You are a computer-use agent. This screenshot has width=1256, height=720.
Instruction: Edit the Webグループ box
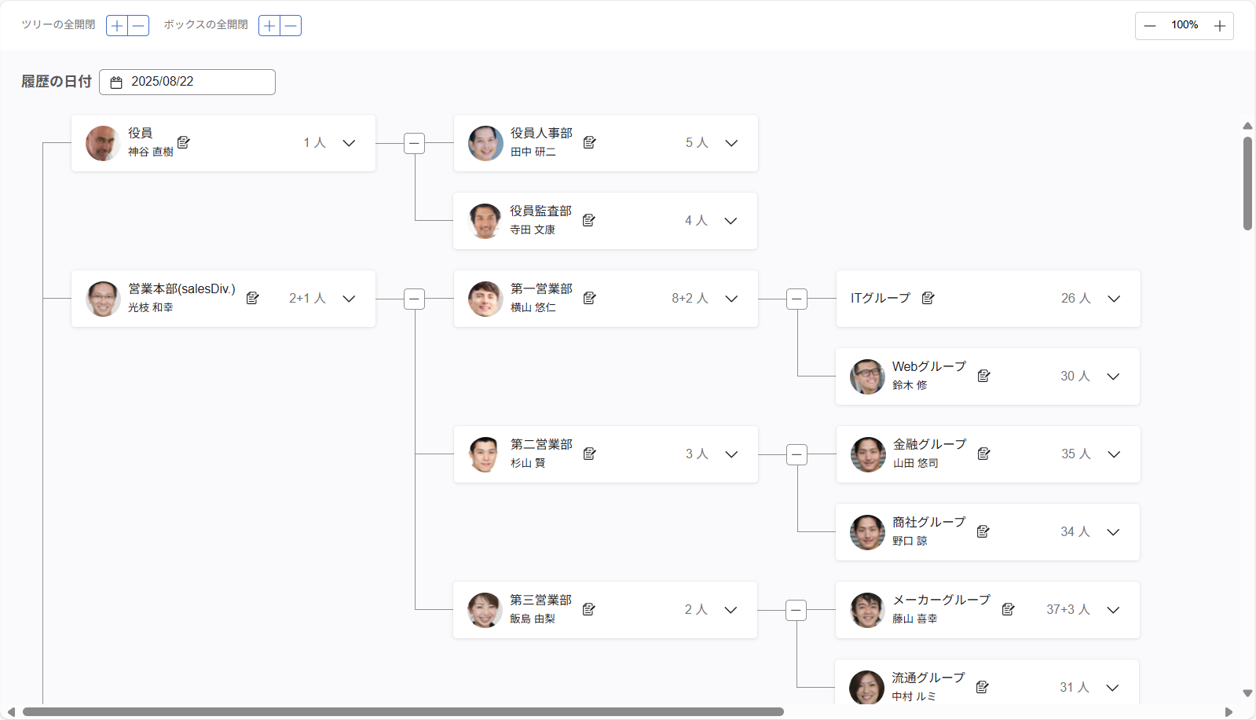(984, 376)
